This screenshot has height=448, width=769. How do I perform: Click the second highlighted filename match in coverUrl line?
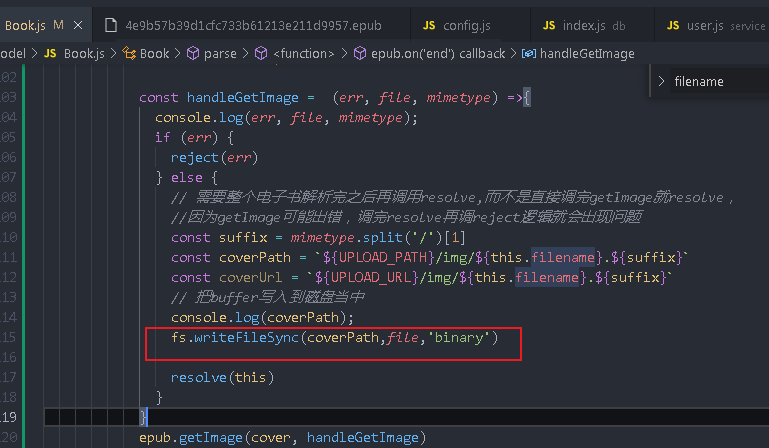[547, 278]
